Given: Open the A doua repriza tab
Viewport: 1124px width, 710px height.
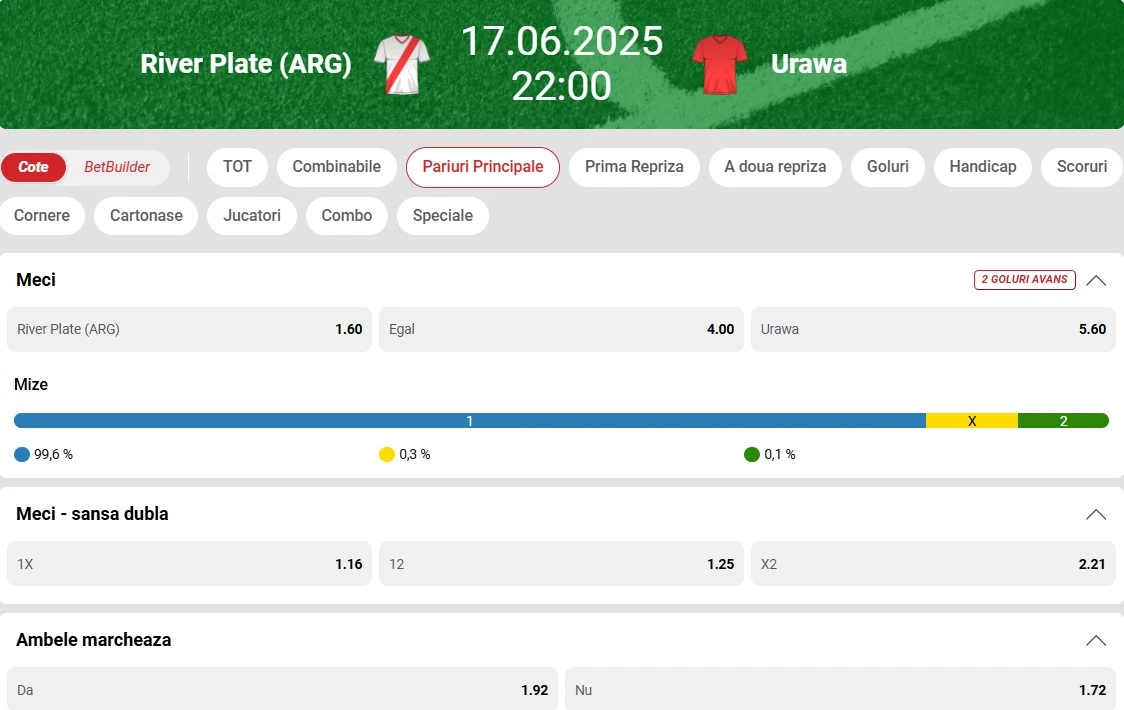Looking at the screenshot, I should pos(775,167).
